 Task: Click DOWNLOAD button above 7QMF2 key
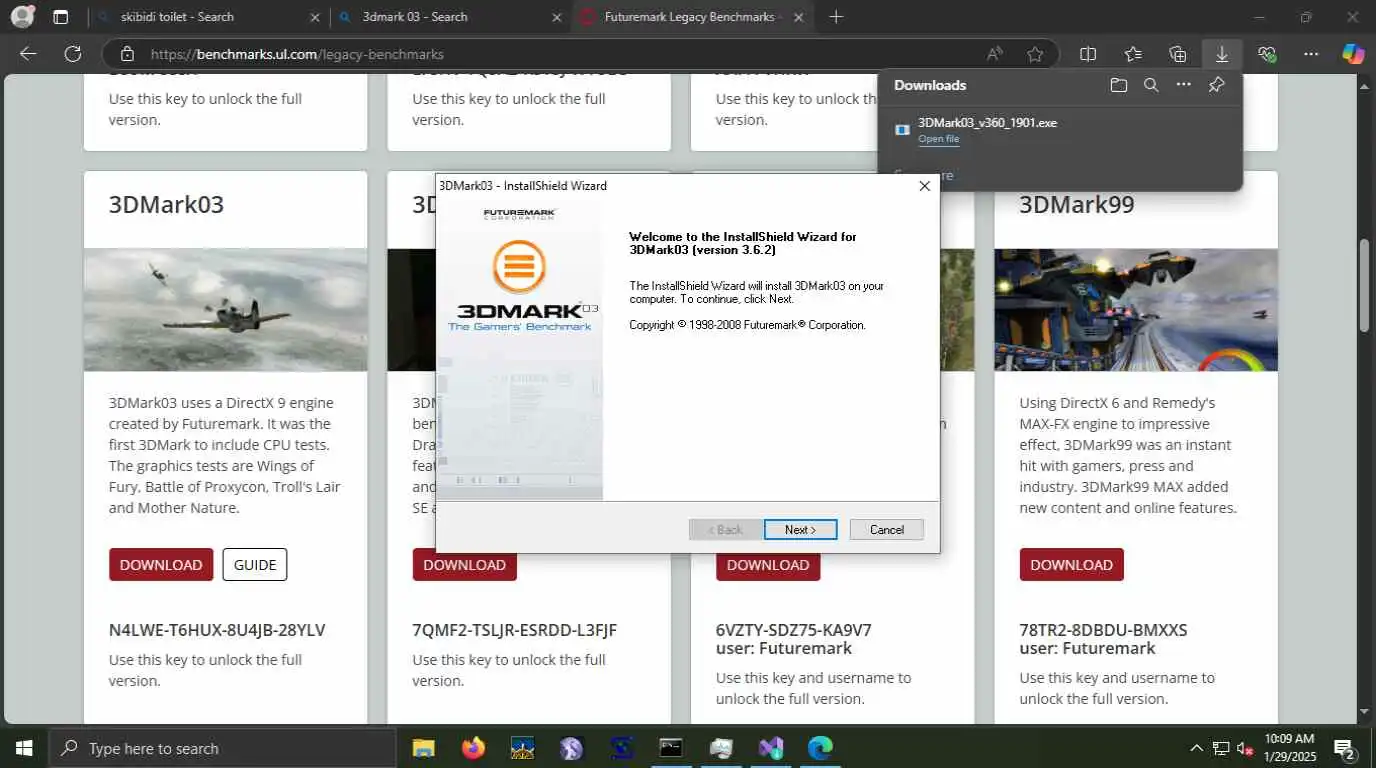(464, 564)
